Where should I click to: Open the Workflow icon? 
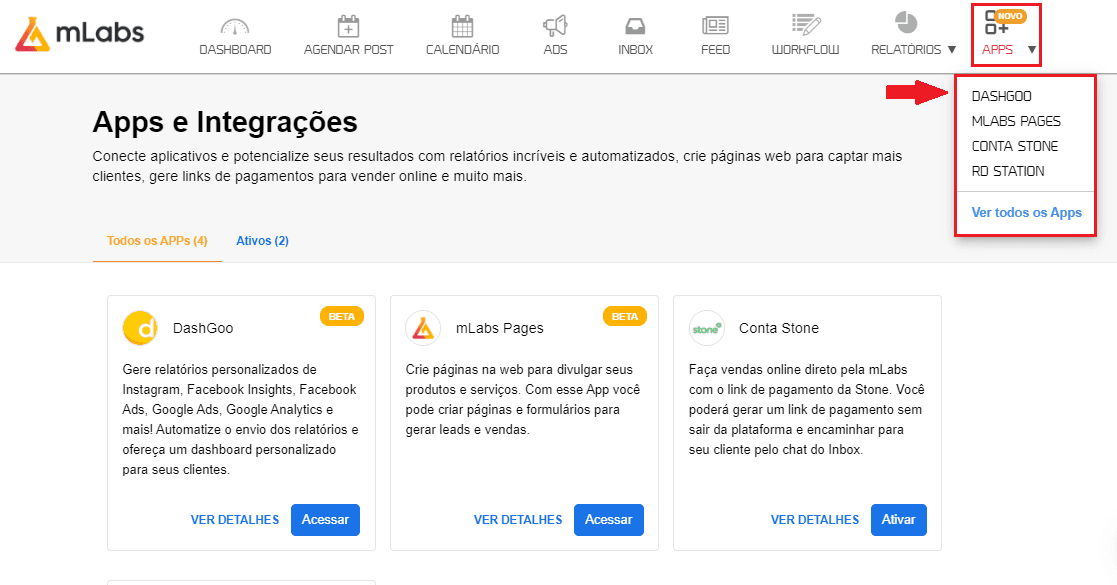click(804, 24)
